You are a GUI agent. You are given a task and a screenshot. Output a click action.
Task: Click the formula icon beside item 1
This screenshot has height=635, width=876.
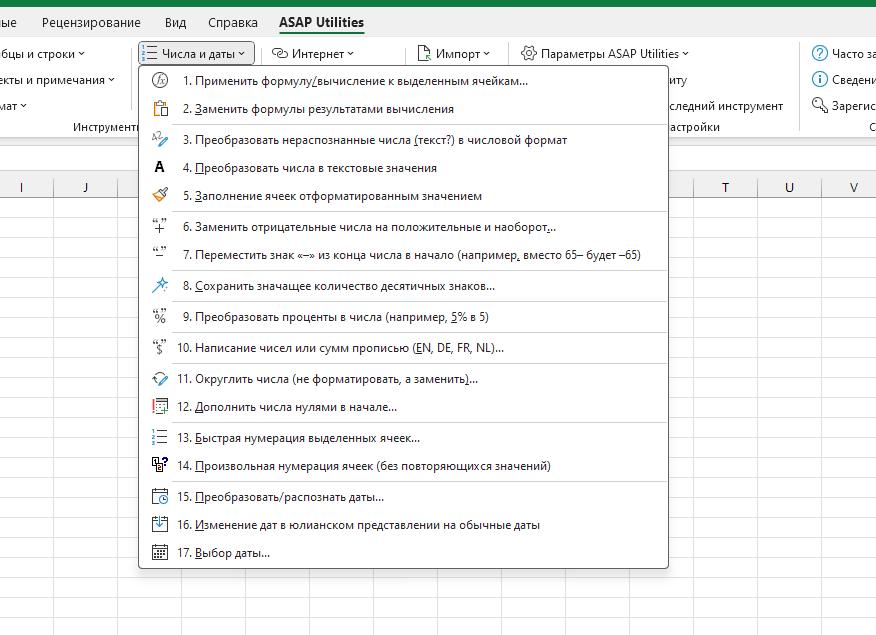point(159,81)
